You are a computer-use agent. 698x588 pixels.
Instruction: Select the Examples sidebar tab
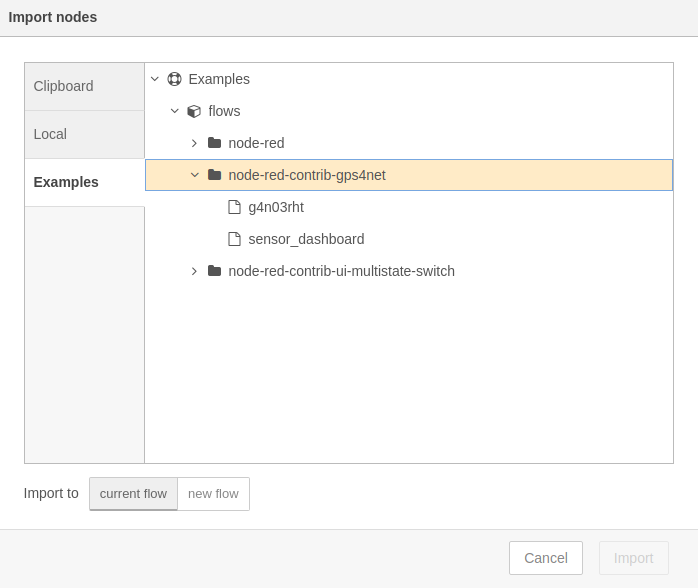(85, 182)
